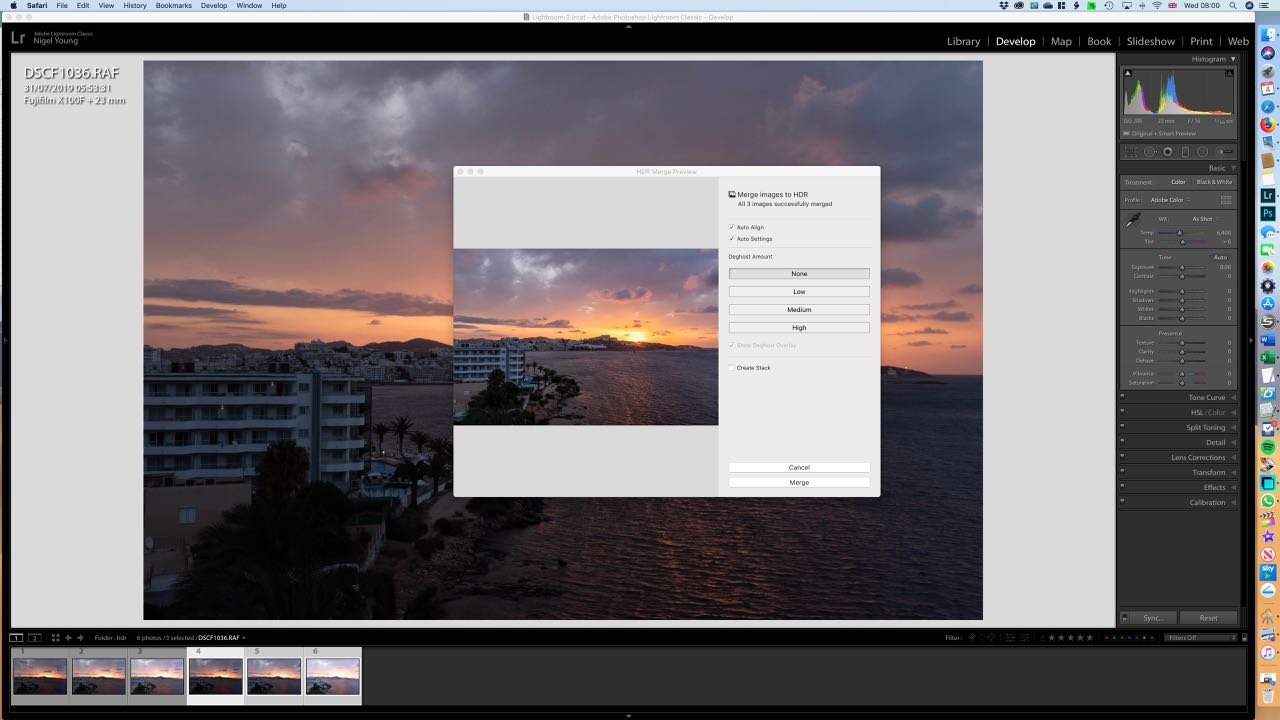
Task: Open the Develop menu
Action: 213,5
